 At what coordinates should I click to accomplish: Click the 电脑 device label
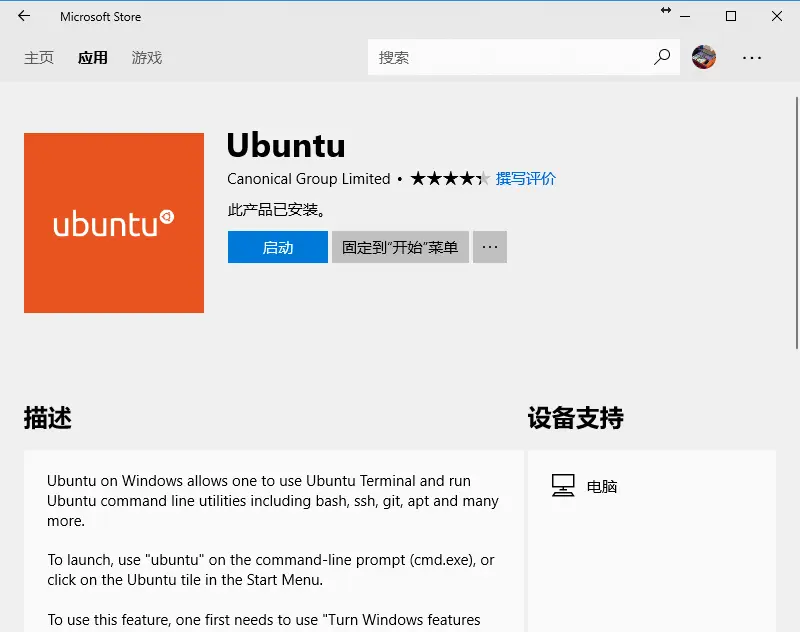[602, 487]
